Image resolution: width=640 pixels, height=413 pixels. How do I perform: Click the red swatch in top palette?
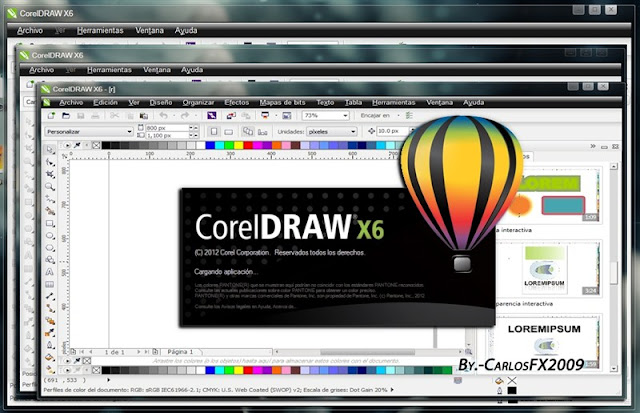[x=248, y=145]
